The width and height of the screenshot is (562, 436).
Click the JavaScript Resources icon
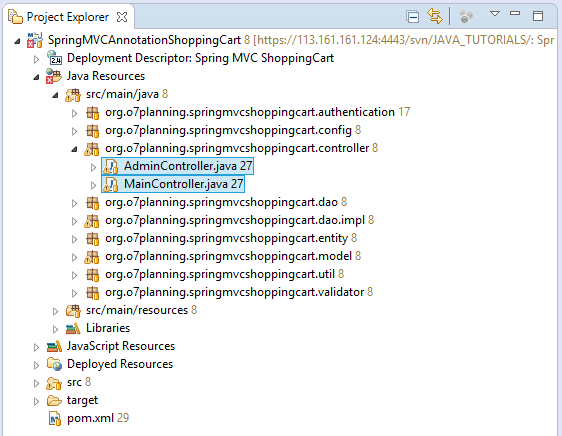pyautogui.click(x=54, y=346)
